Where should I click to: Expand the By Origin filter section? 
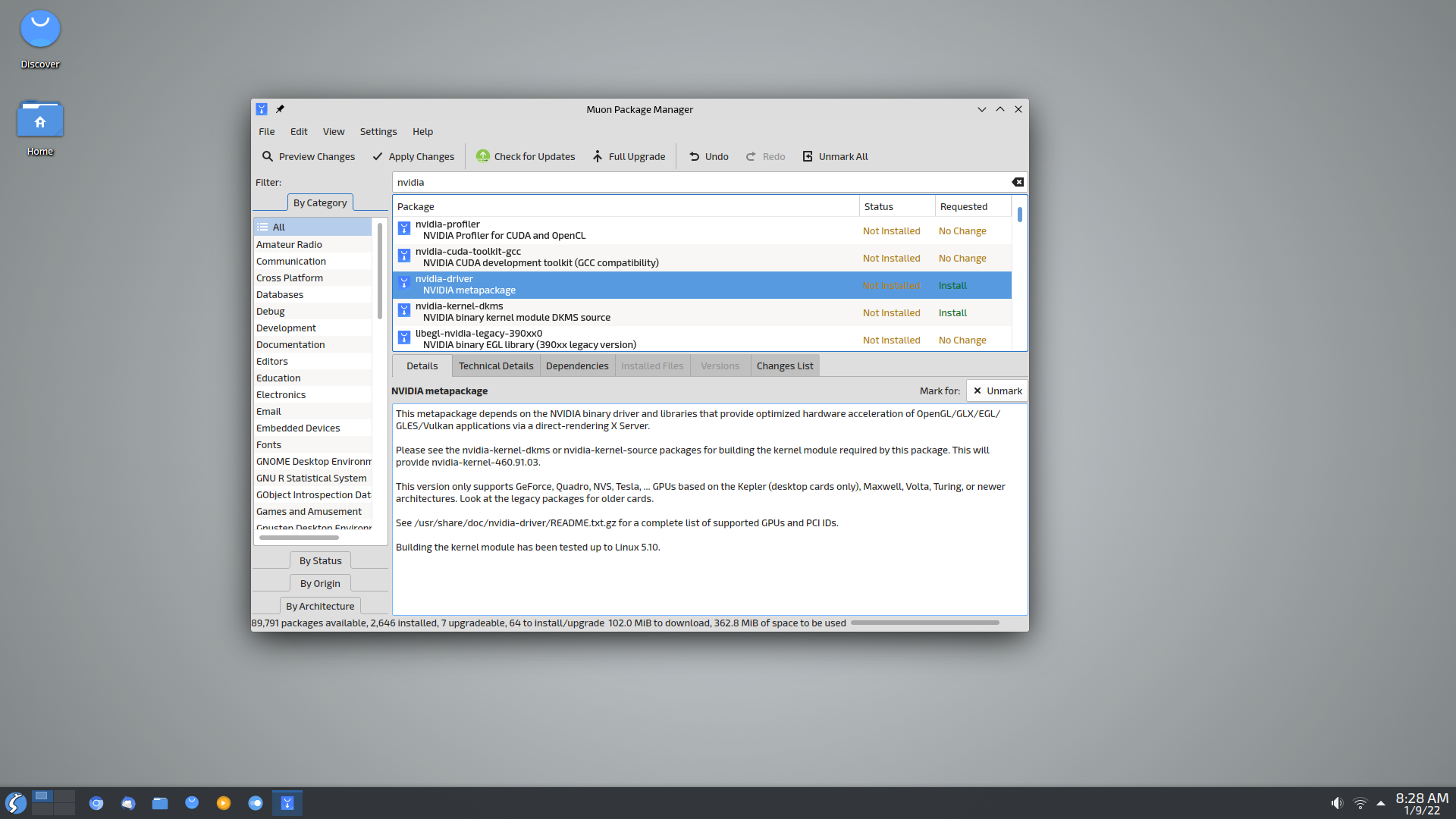tap(320, 583)
